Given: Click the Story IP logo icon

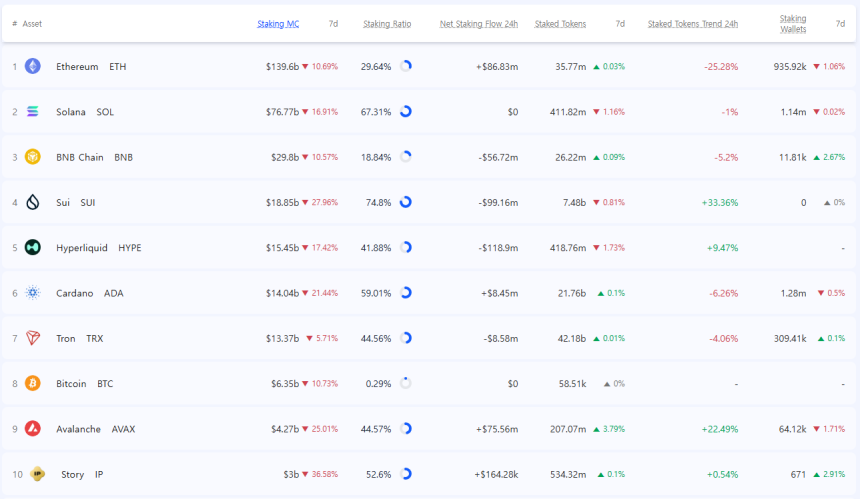Looking at the screenshot, I should tap(38, 474).
